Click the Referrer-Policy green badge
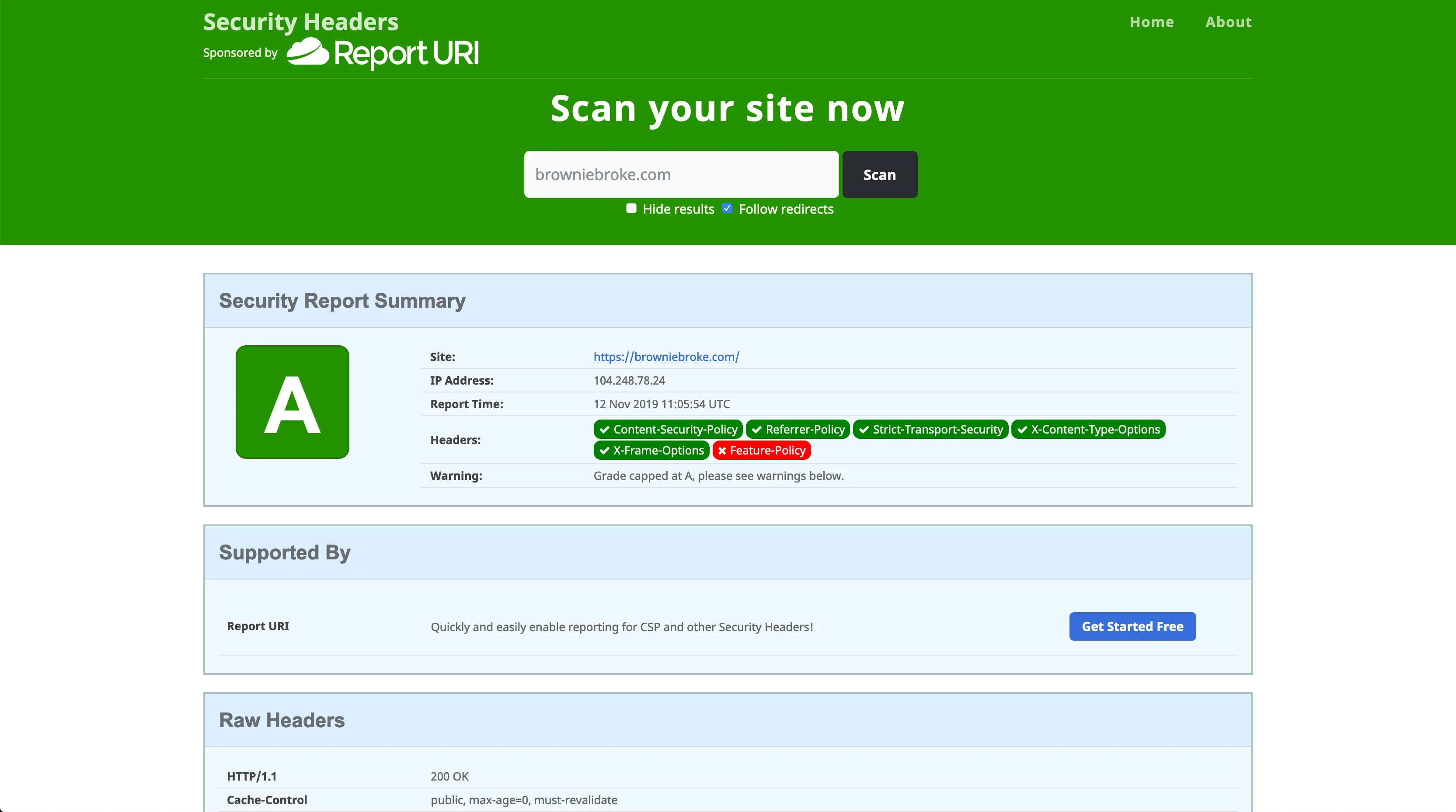 [x=798, y=430]
